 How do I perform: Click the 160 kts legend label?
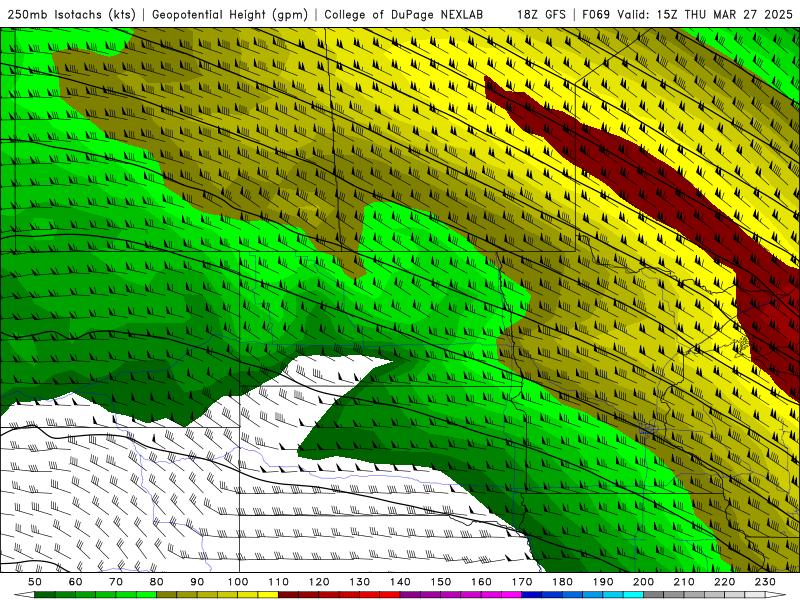[x=481, y=582]
